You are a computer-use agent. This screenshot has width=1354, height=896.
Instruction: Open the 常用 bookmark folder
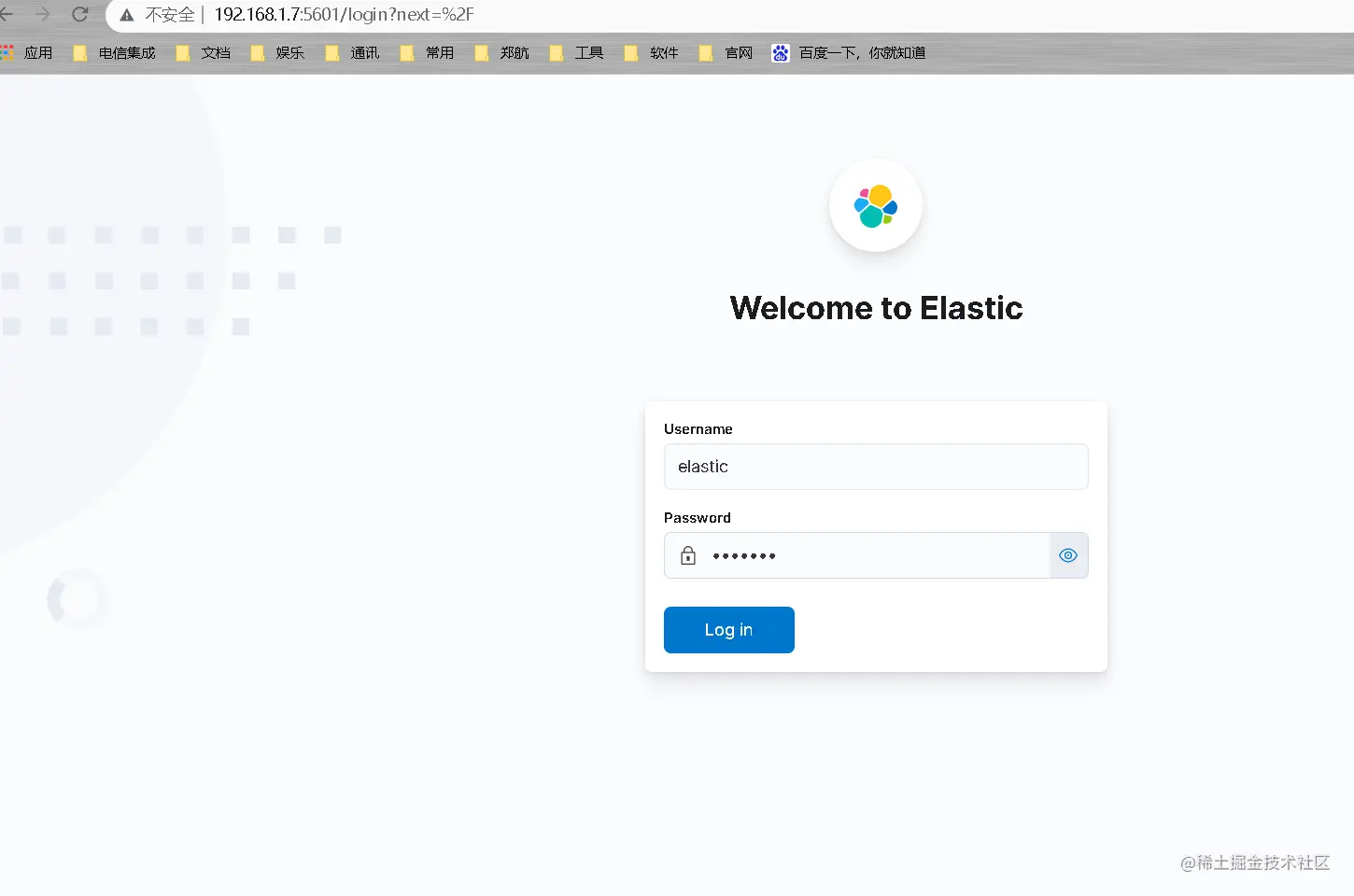428,53
